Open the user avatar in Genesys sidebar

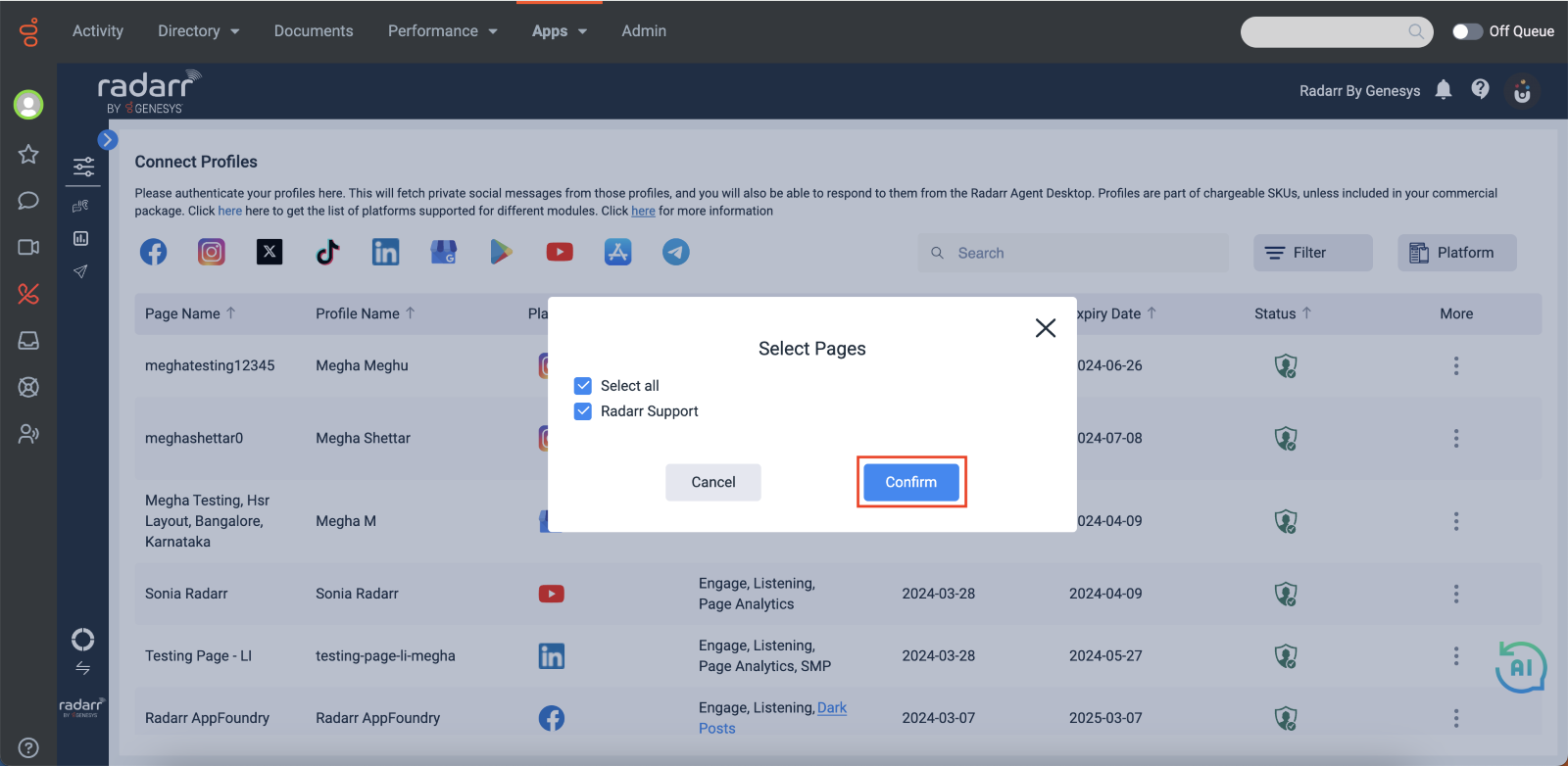[28, 104]
